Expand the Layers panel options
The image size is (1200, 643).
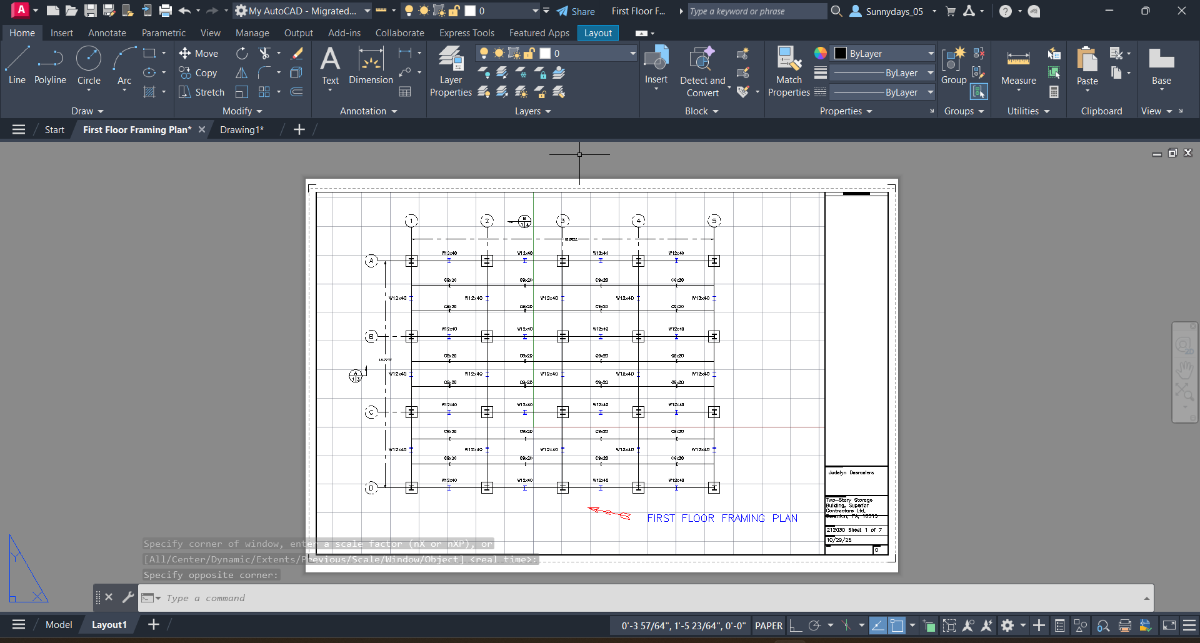[534, 111]
